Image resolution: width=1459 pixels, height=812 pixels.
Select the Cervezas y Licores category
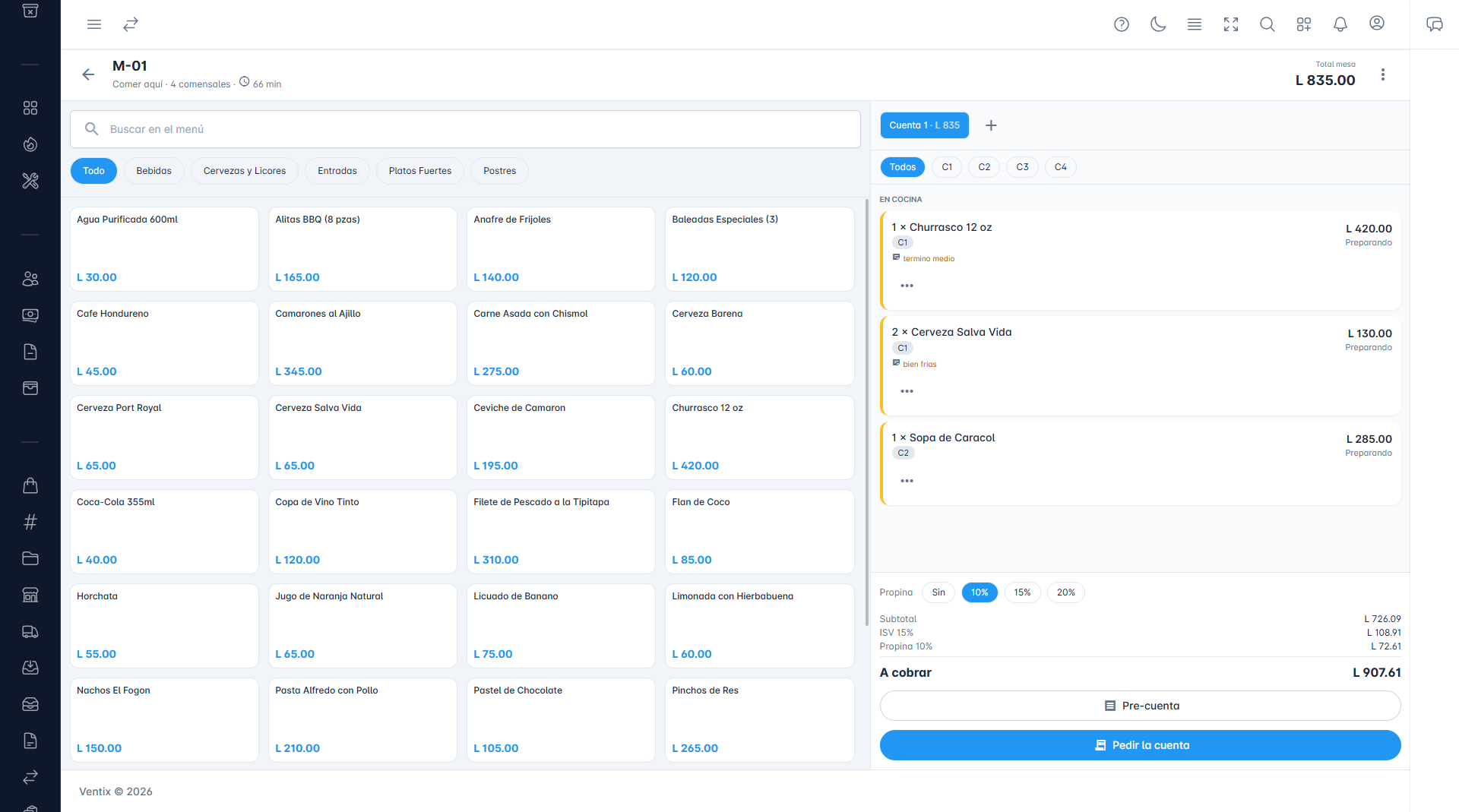(245, 171)
